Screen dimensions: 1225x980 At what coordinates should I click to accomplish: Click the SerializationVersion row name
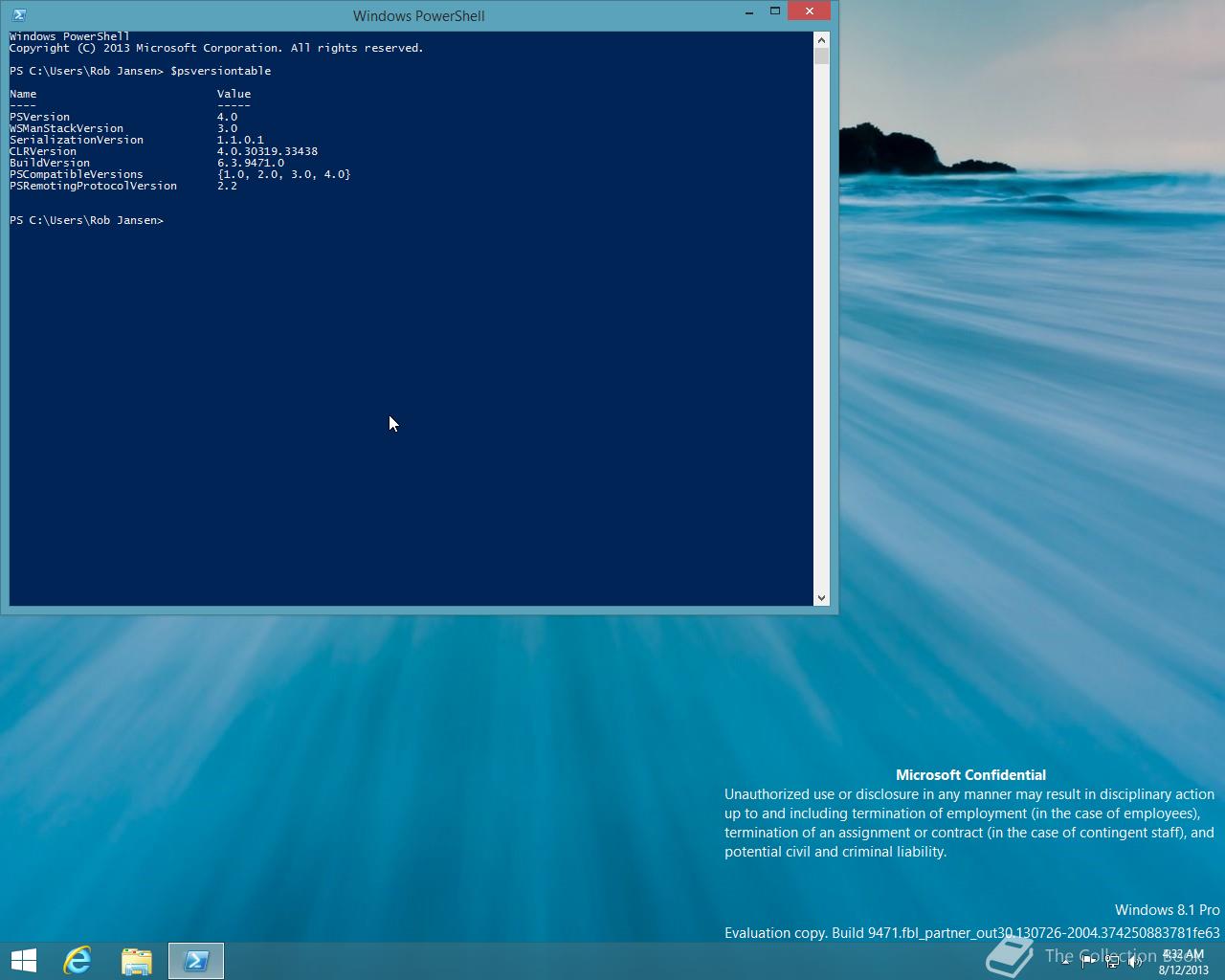[x=77, y=140]
